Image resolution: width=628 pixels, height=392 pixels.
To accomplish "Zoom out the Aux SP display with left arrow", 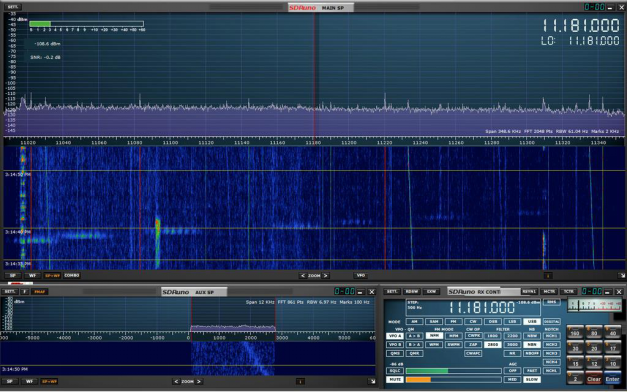I will coord(176,382).
